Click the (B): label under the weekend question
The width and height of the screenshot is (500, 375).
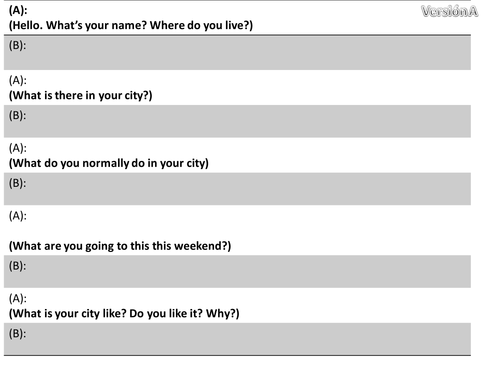click(x=17, y=266)
